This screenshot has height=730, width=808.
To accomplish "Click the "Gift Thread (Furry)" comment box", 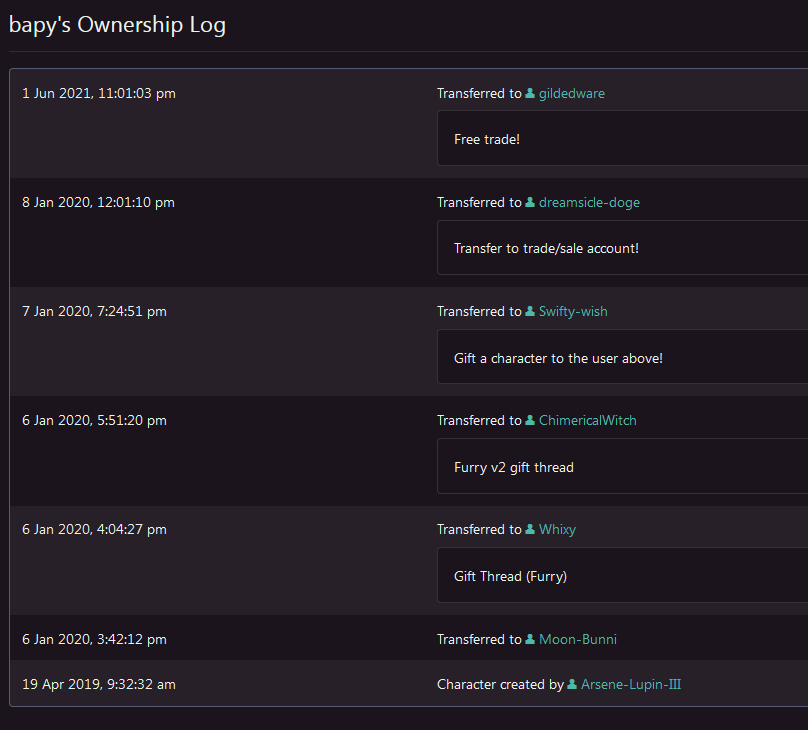I will [x=622, y=576].
